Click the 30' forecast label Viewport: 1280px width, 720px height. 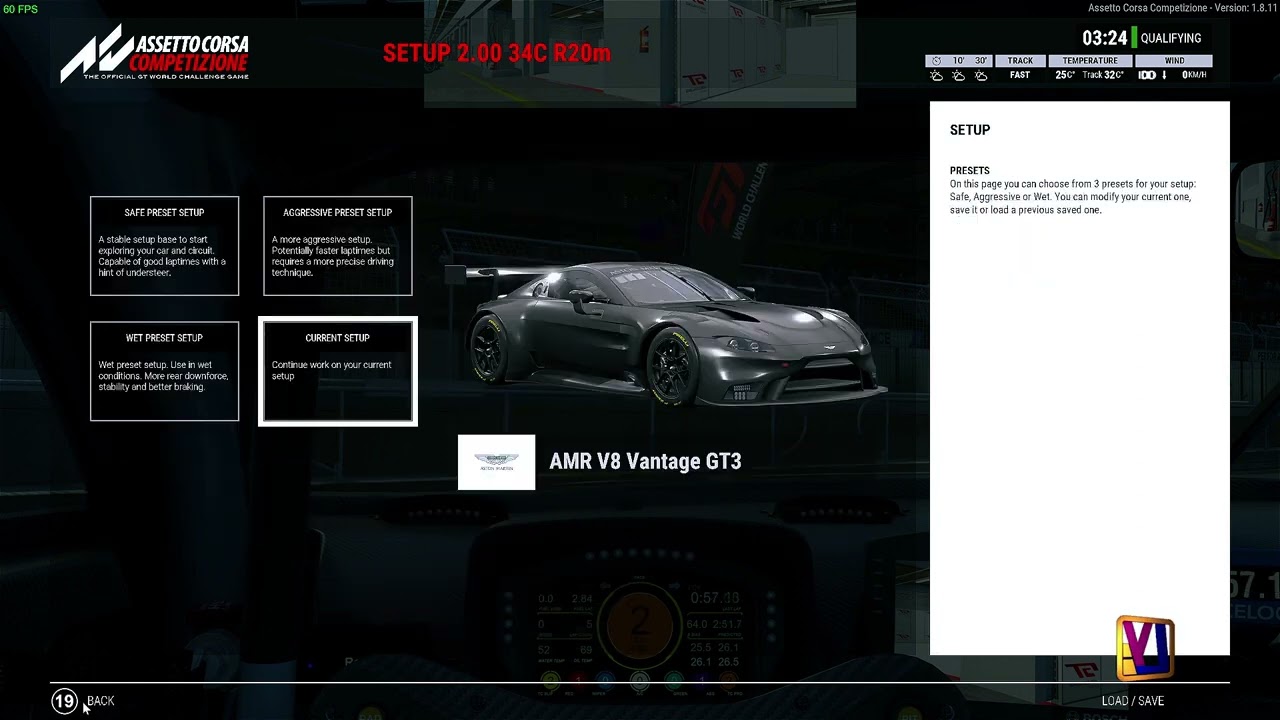click(x=981, y=61)
